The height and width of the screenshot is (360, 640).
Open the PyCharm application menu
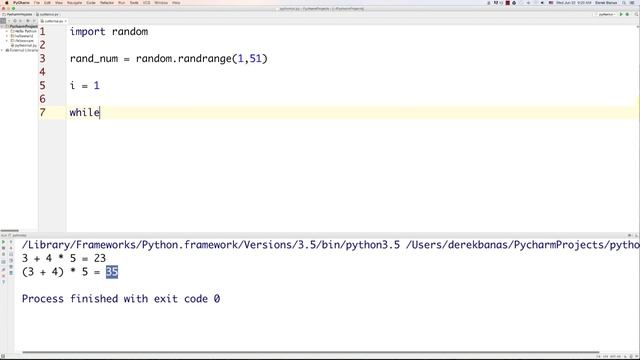[21, 3]
